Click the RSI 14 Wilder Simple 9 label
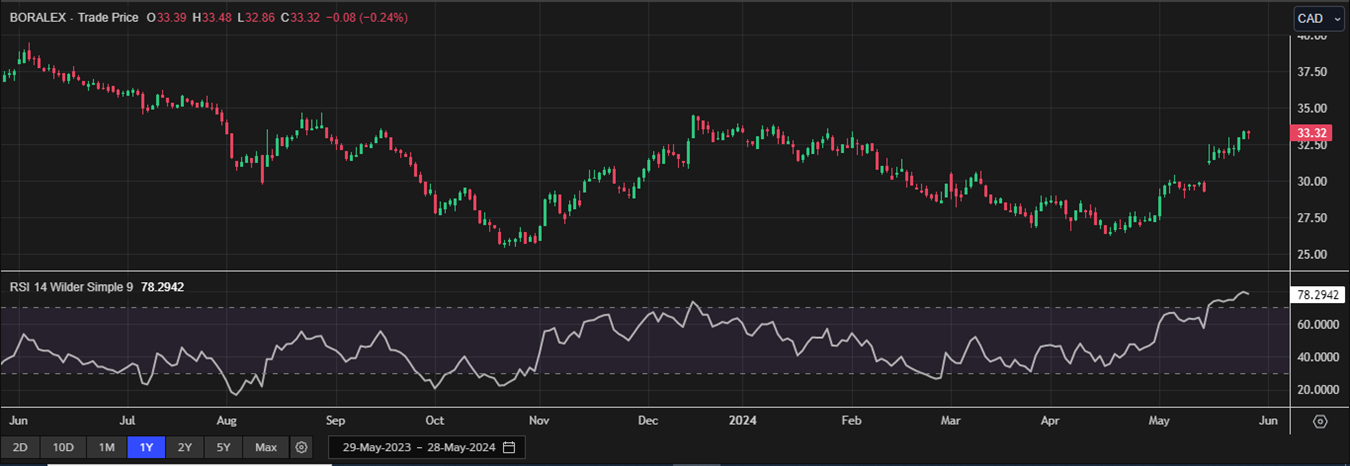Image resolution: width=1350 pixels, height=466 pixels. pyautogui.click(x=71, y=286)
